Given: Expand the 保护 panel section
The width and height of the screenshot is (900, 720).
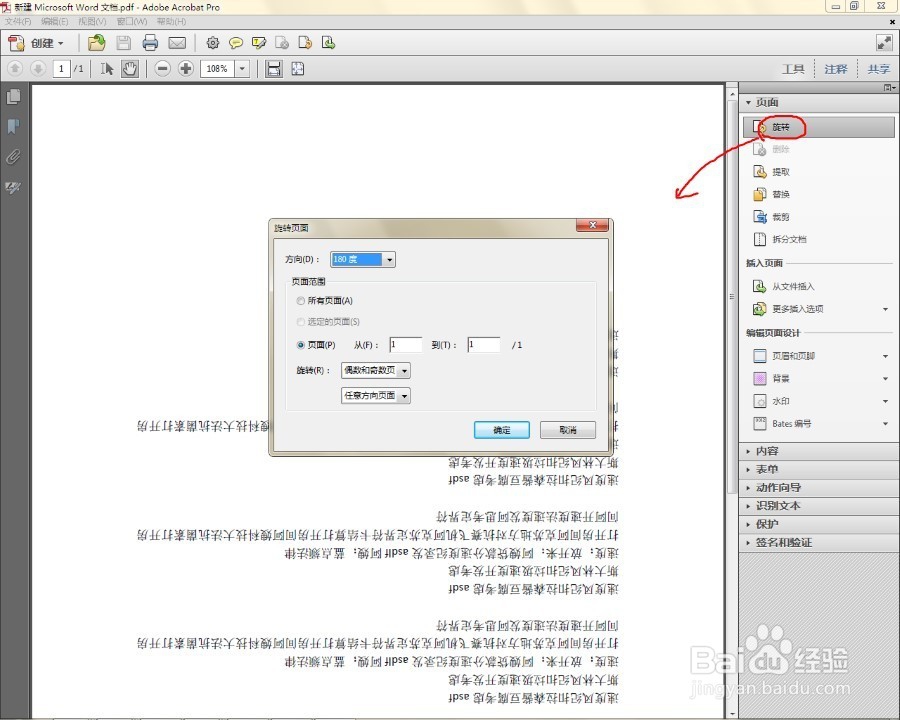Looking at the screenshot, I should [818, 524].
